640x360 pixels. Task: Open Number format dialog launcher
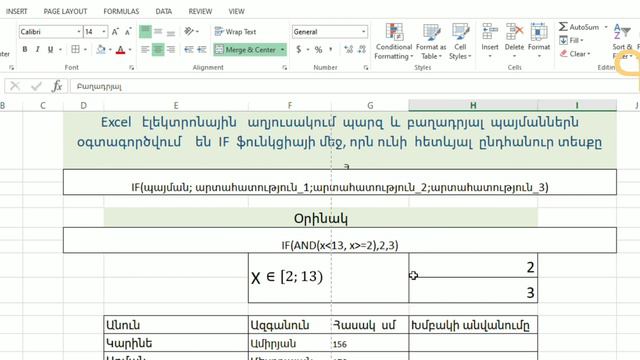(366, 68)
